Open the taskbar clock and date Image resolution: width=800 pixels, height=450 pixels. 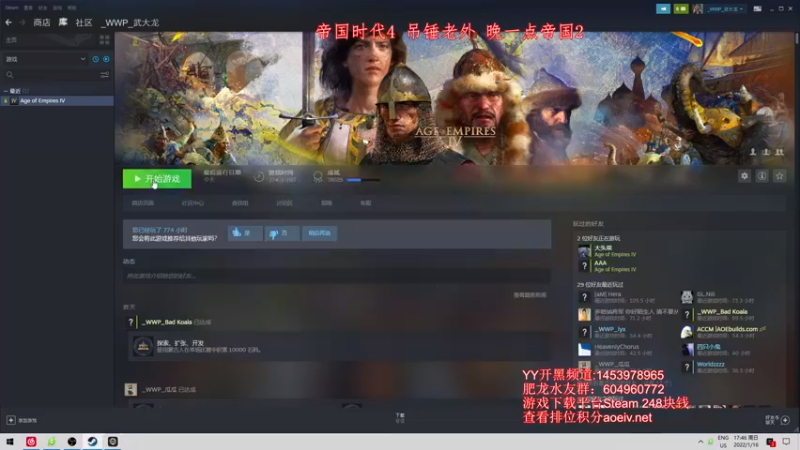coord(745,441)
